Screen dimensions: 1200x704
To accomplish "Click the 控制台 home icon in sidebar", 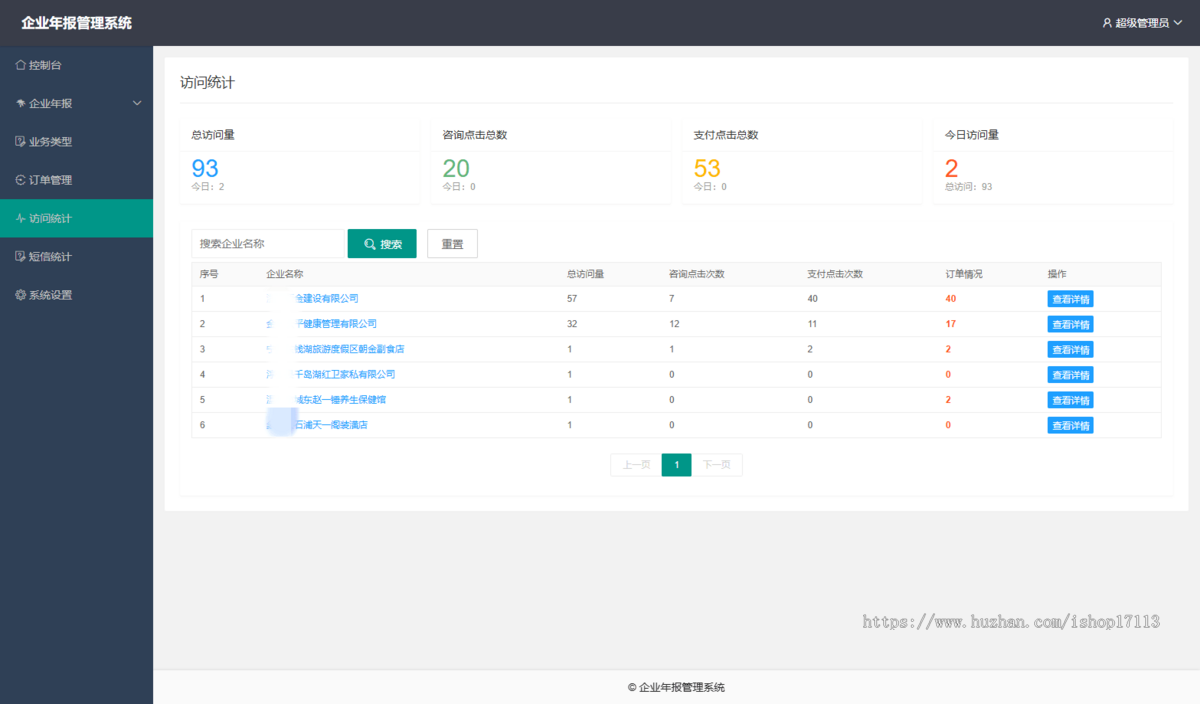I will point(21,65).
